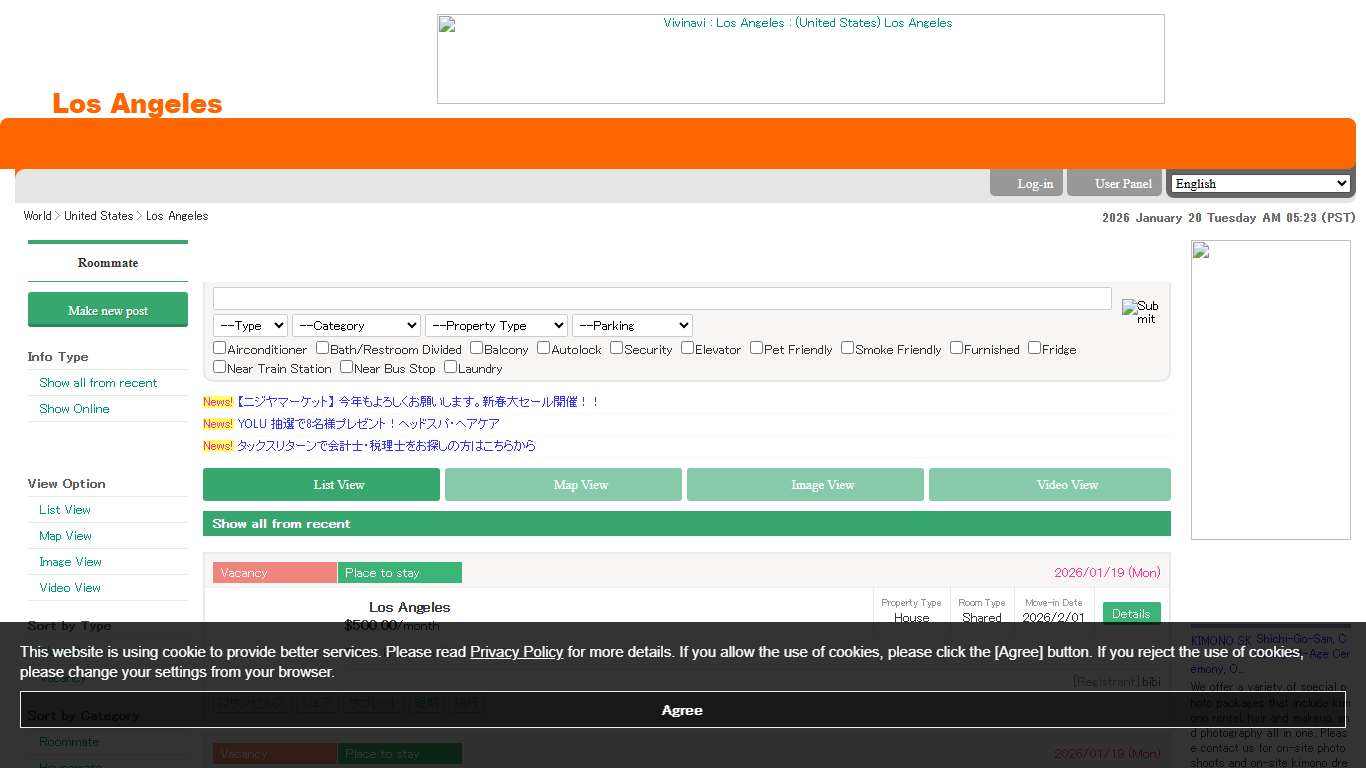Enable the Airconditioner filter

tap(219, 347)
